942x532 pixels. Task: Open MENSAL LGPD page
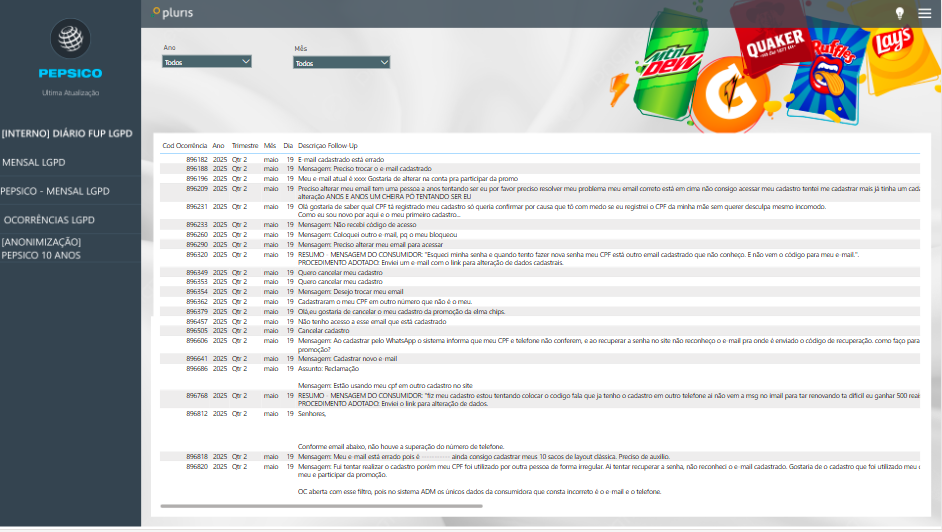click(x=34, y=162)
